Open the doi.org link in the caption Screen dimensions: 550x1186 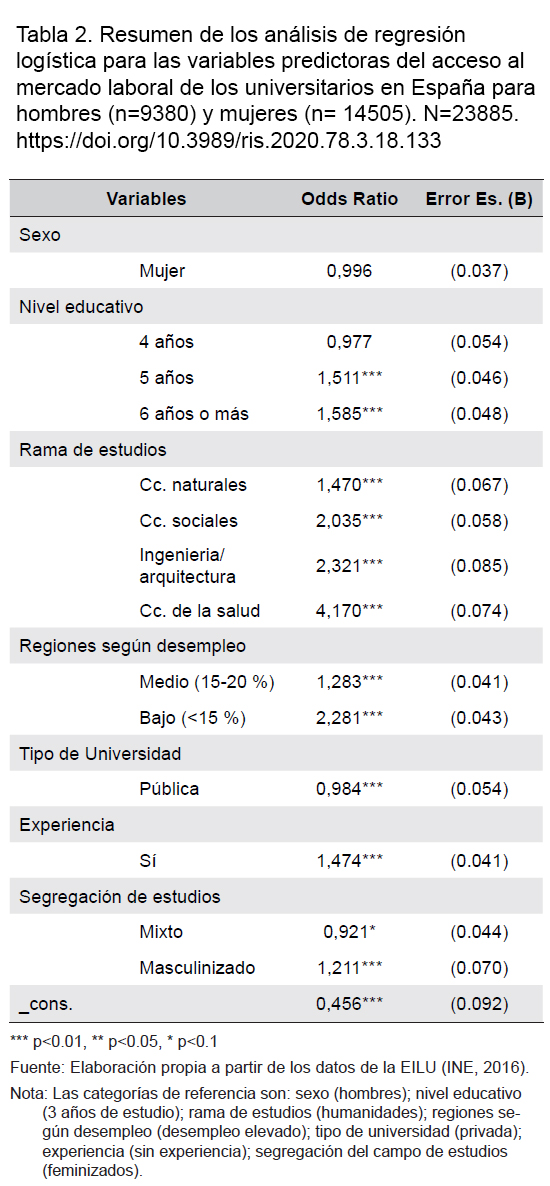point(229,141)
